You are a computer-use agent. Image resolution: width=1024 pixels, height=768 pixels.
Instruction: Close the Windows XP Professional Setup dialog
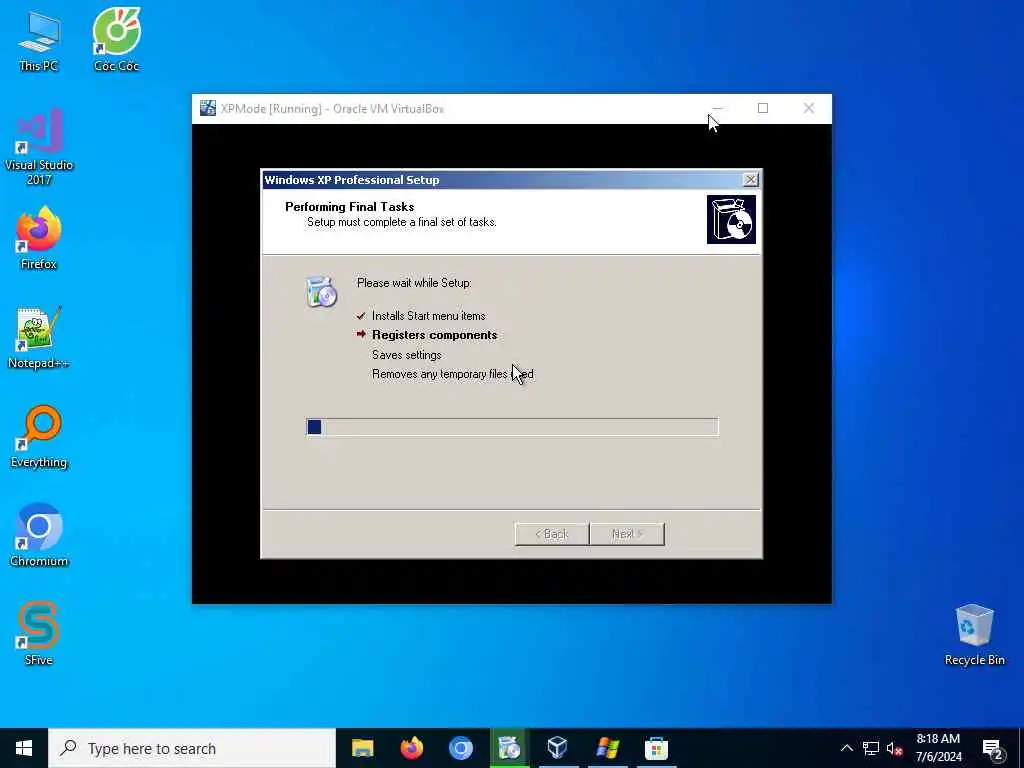point(750,180)
